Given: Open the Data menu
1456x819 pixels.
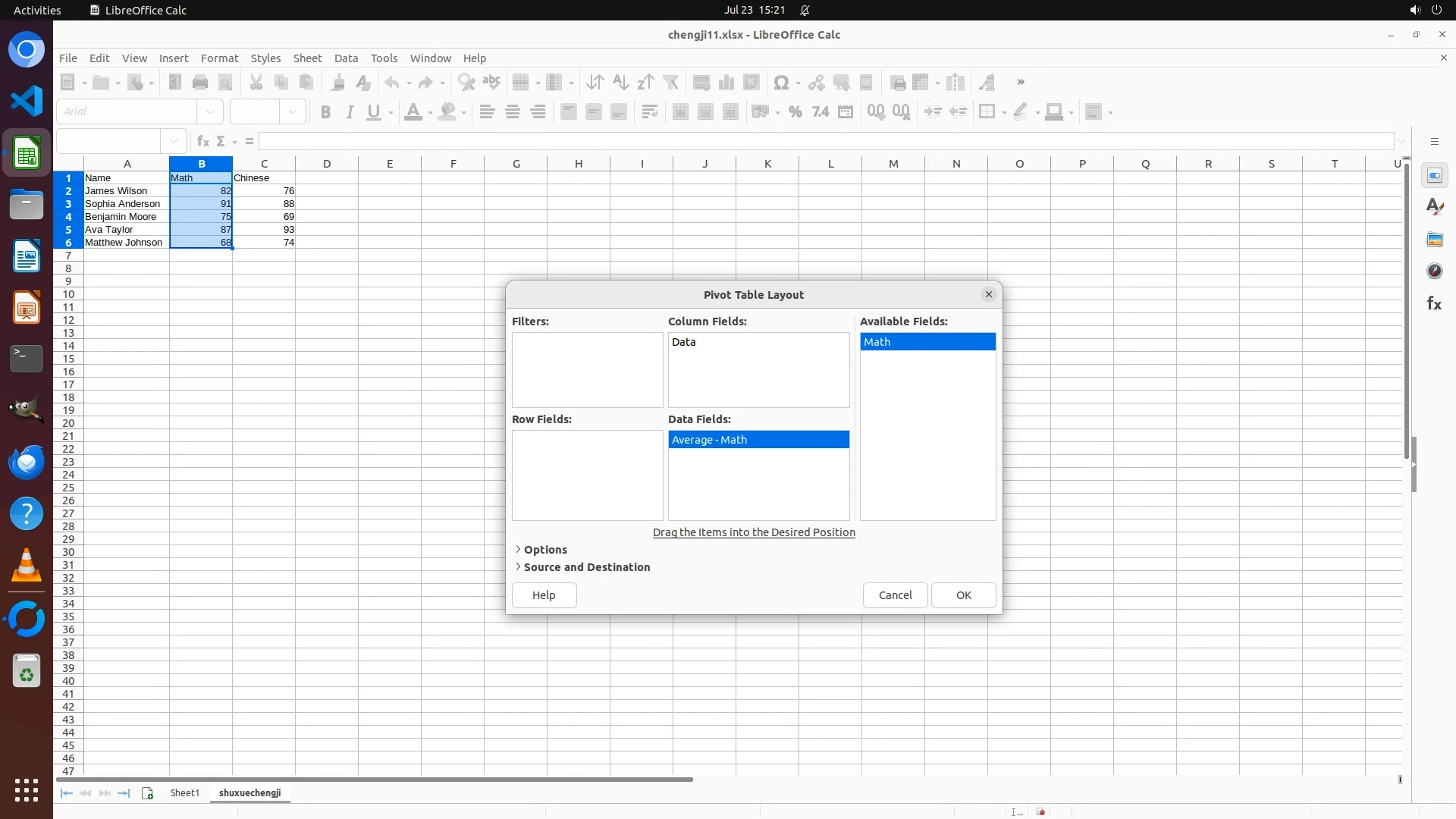Looking at the screenshot, I should [x=346, y=58].
